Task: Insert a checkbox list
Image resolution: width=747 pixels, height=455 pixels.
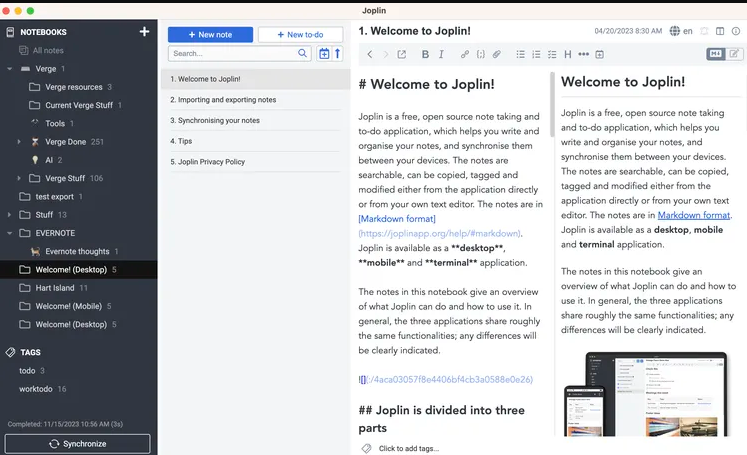Action: (552, 54)
